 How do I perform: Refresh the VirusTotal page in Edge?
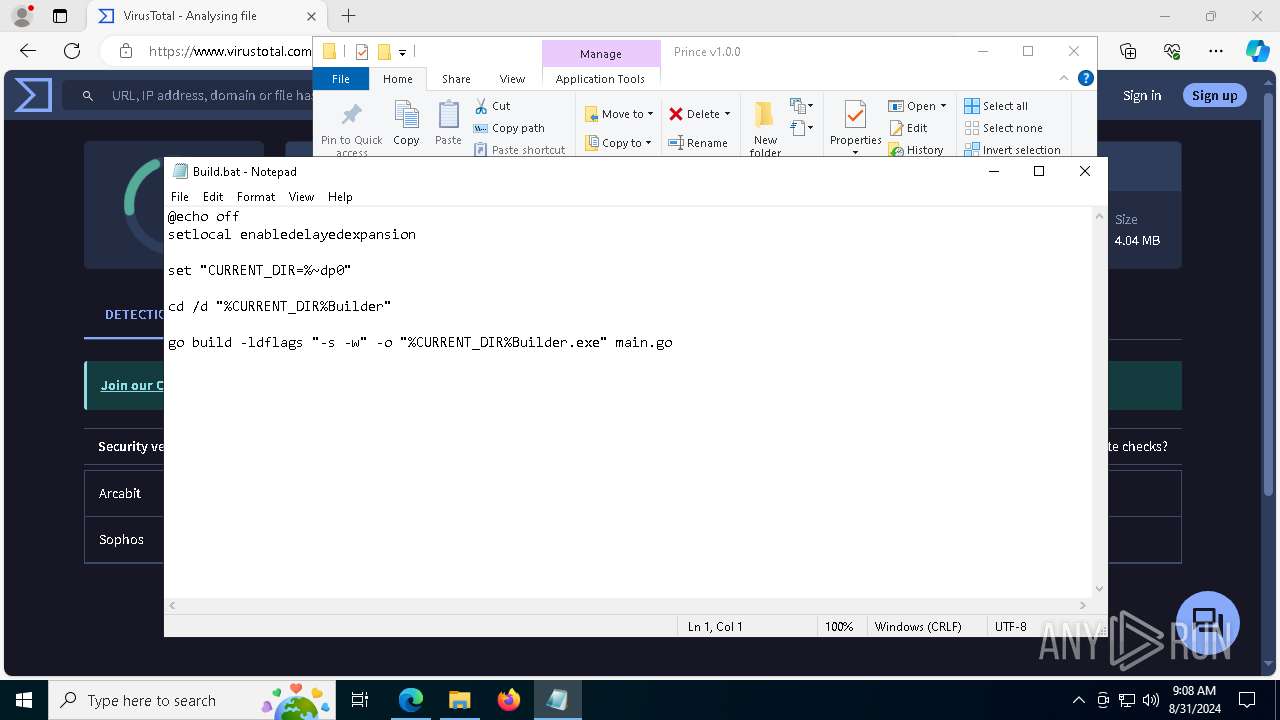tap(72, 51)
